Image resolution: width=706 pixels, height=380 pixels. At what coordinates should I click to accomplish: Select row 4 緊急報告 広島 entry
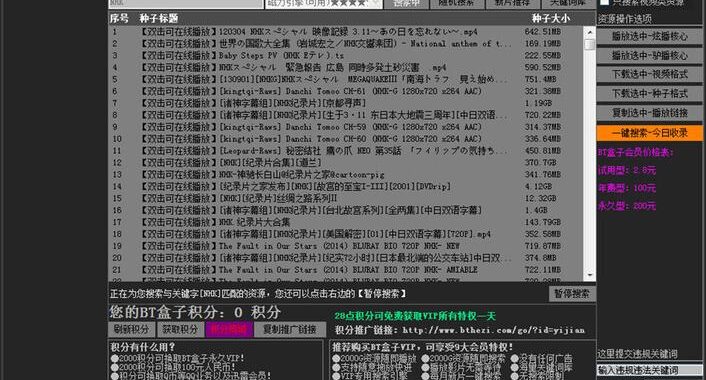click(x=346, y=68)
